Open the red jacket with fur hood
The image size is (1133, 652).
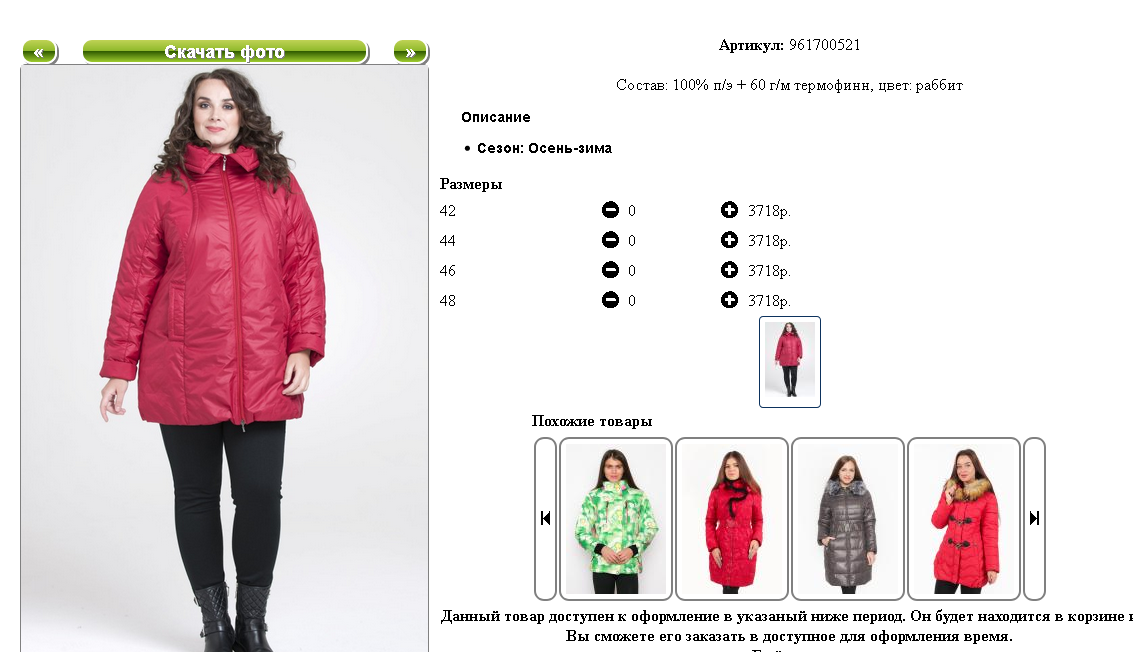(964, 518)
